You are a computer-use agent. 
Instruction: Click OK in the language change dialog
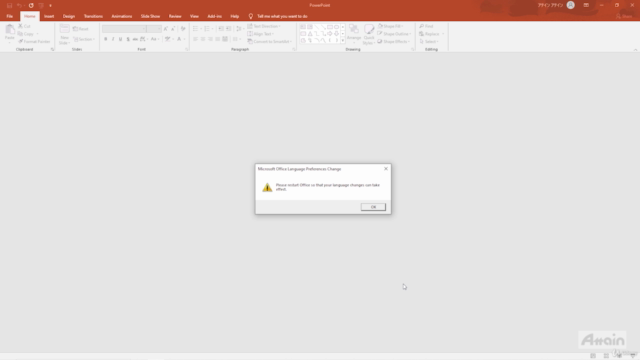[x=373, y=207]
